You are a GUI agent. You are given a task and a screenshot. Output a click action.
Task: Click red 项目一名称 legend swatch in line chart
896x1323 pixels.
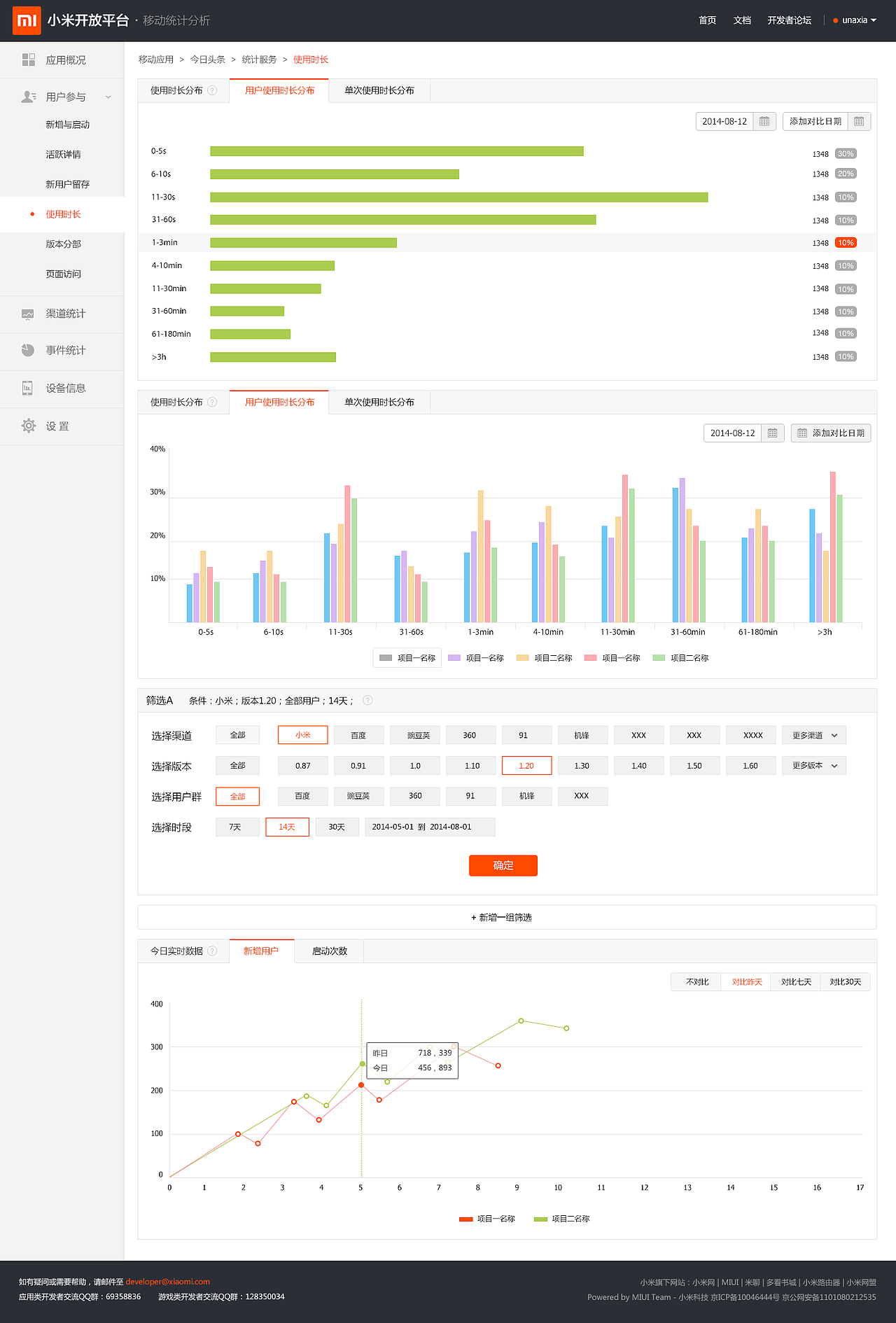pos(465,1219)
